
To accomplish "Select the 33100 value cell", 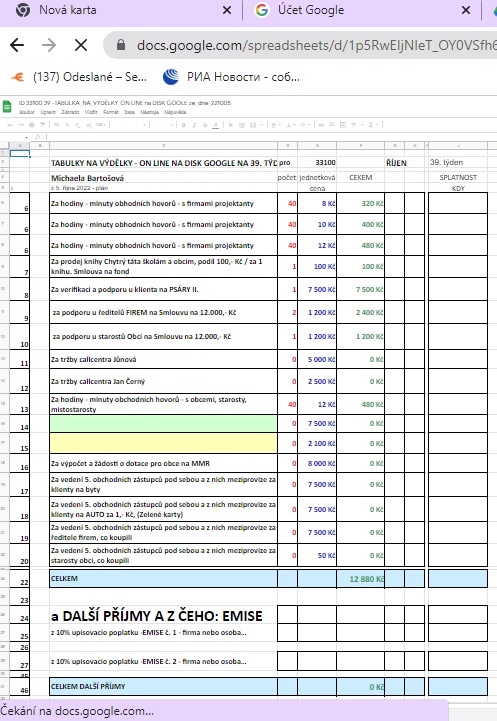I will click(317, 163).
